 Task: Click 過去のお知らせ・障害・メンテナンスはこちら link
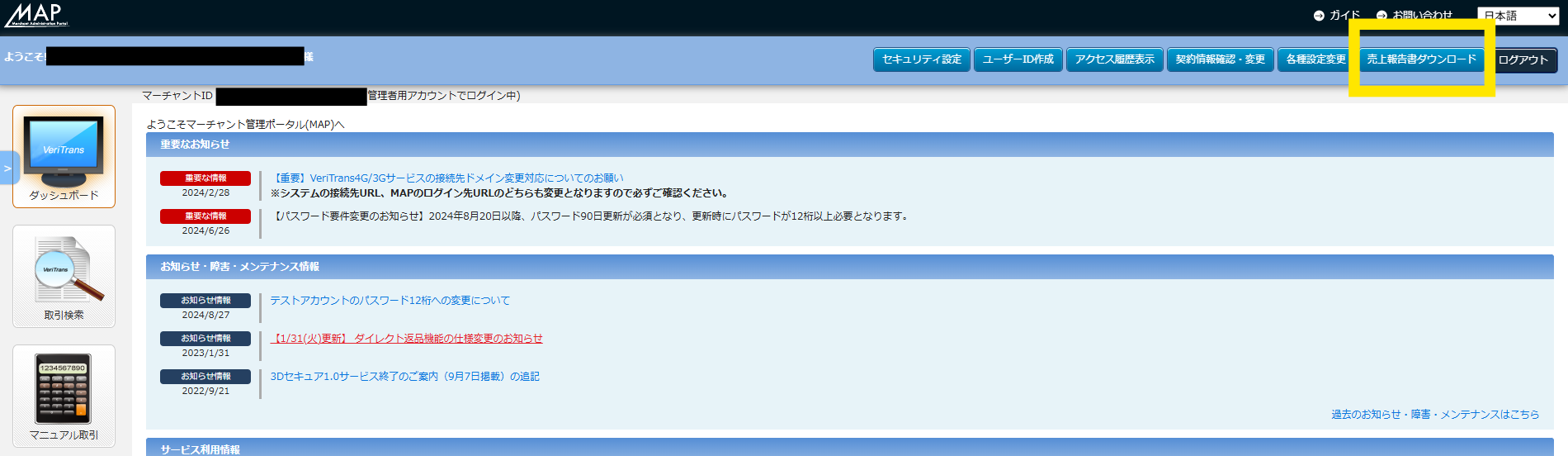(1434, 415)
